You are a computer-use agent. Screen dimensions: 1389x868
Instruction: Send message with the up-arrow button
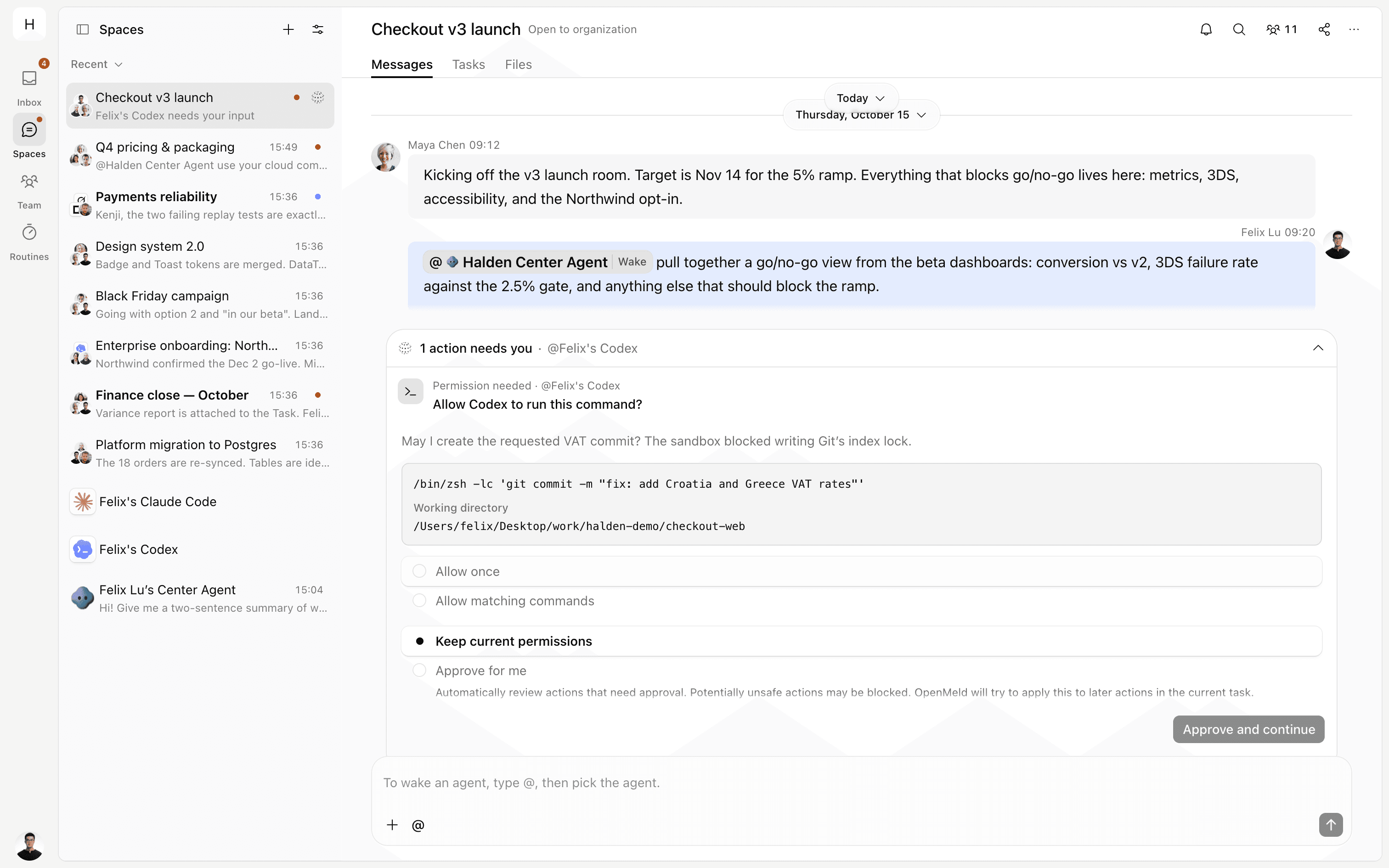1331,825
